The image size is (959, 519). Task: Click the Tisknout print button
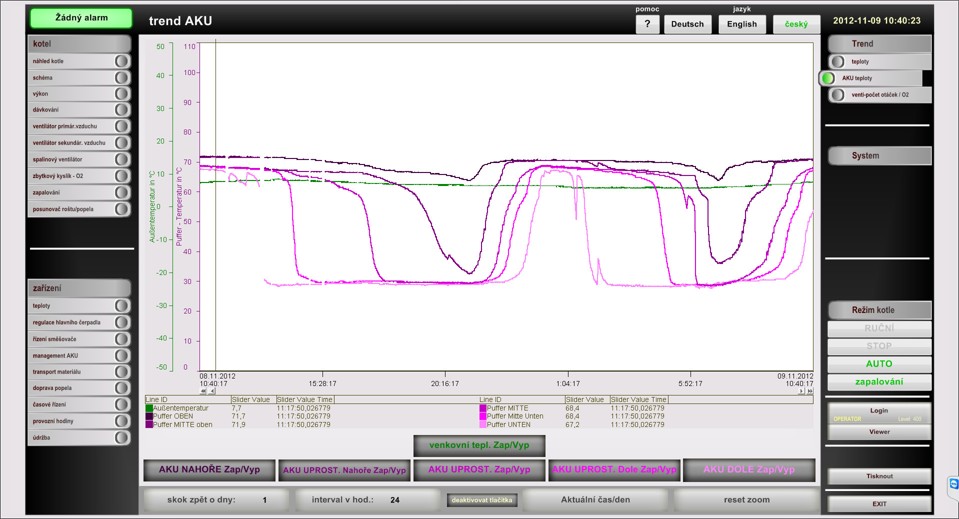click(x=879, y=476)
